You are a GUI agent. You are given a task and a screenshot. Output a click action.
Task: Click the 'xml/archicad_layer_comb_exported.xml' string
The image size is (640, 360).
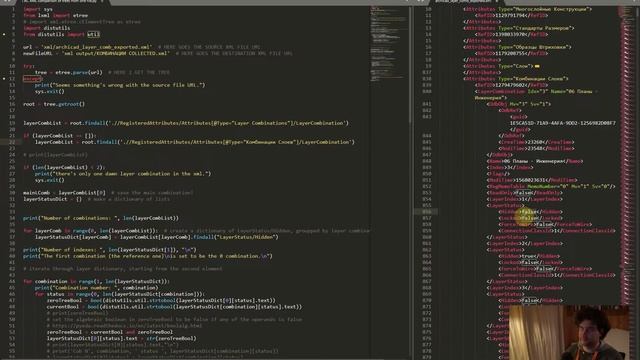pos(96,47)
